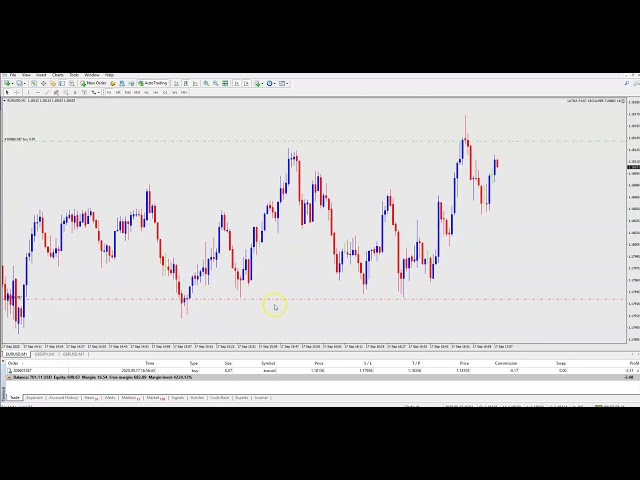This screenshot has height=480, width=640.
Task: Select the cursor arrow tool
Action: [x=7, y=92]
